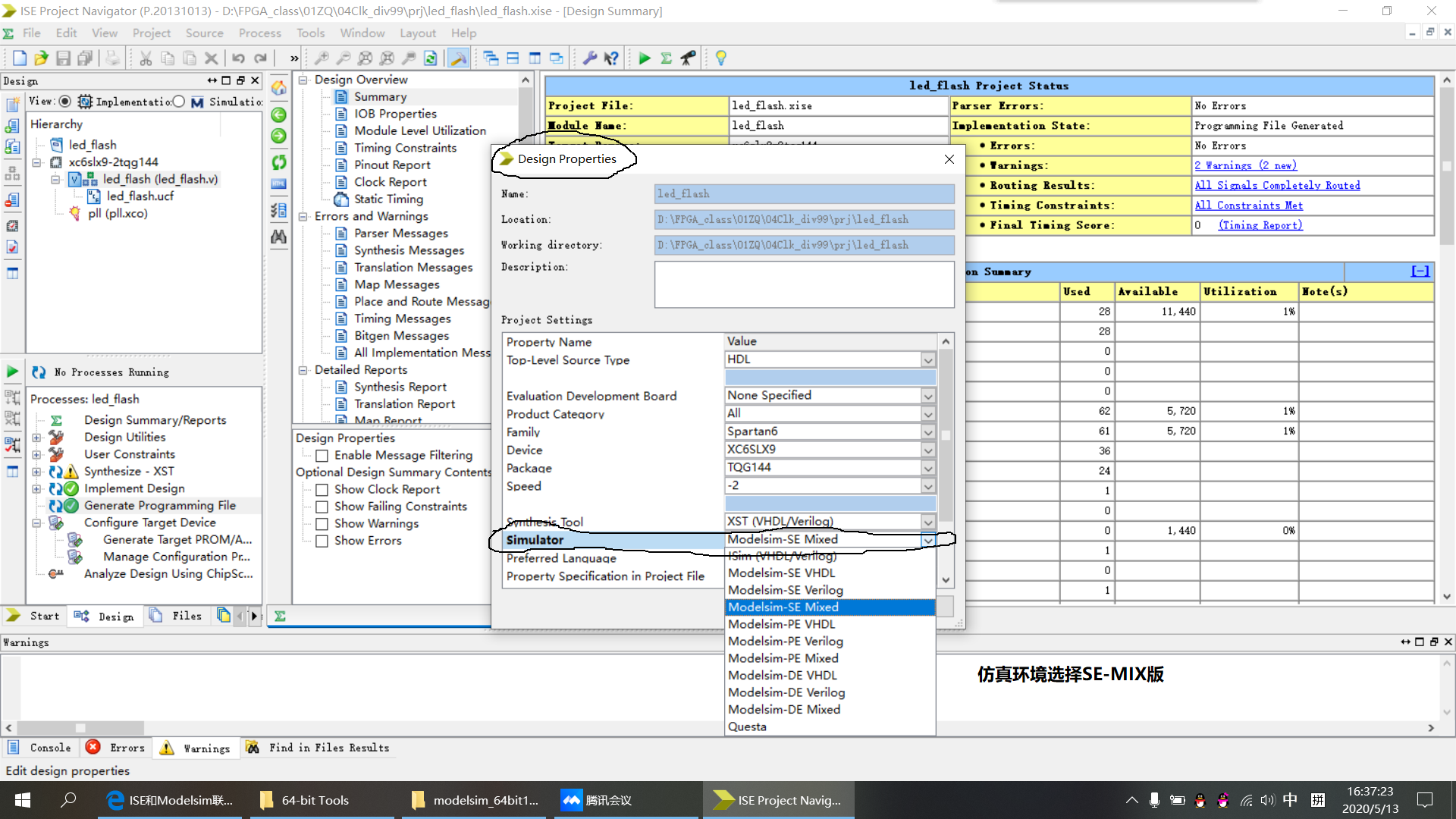Screen dimensions: 1456x819
Task: Open the Family Spartan6 dropdown
Action: (x=928, y=431)
